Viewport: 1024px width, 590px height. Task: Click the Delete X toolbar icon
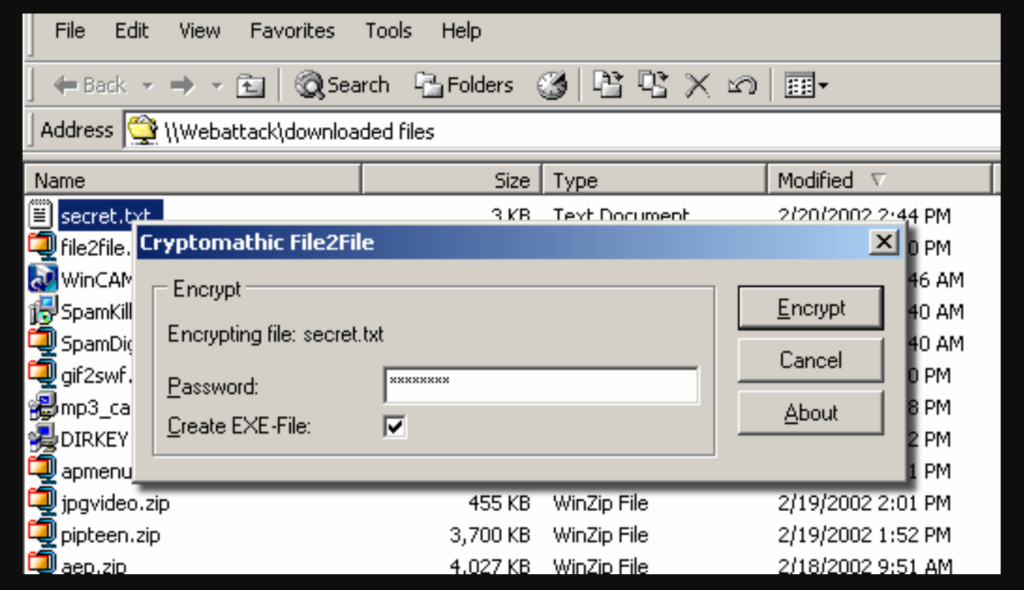697,86
